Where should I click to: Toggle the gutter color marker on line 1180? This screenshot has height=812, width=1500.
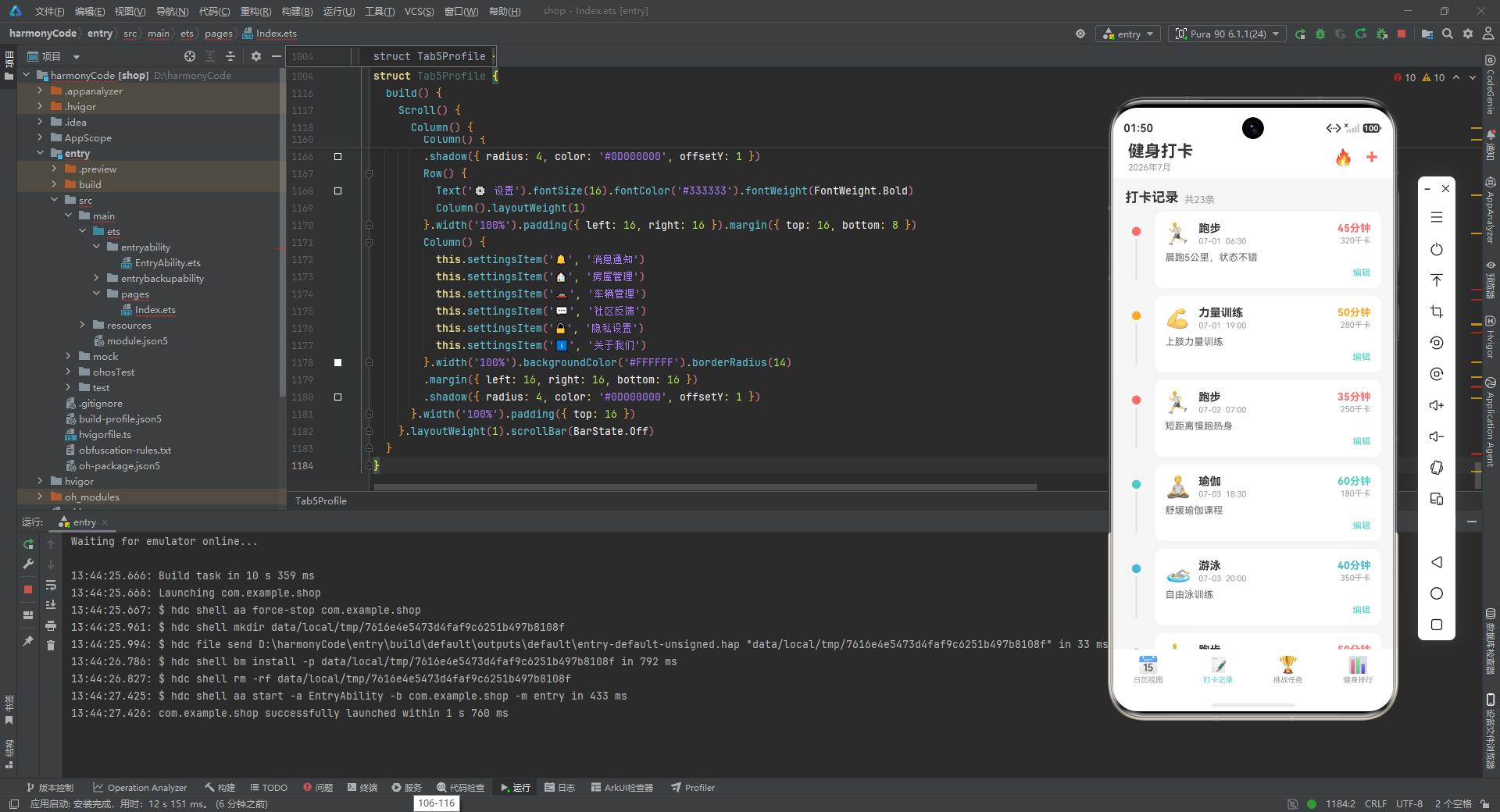(338, 397)
